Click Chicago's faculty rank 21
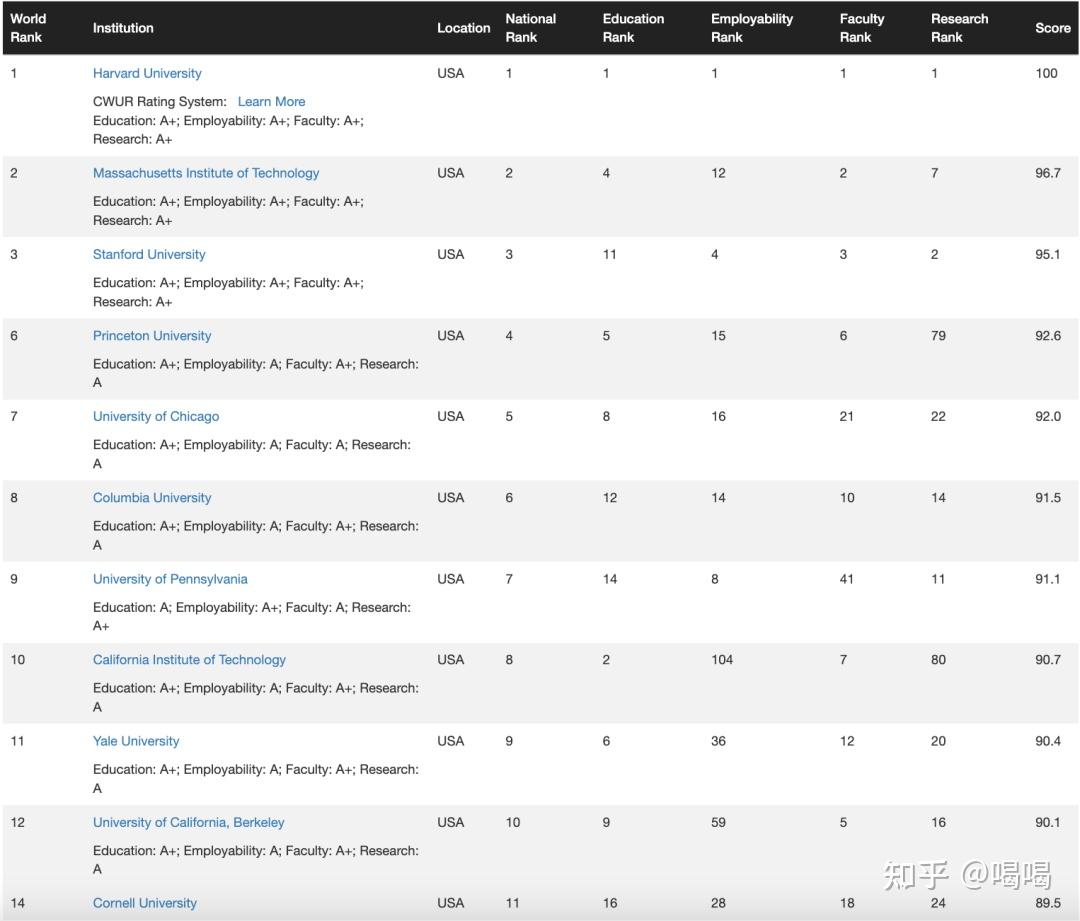Viewport: 1080px width, 921px height. [x=847, y=416]
